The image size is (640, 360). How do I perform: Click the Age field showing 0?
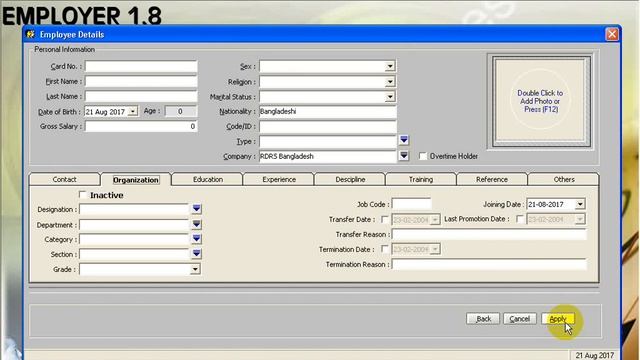[181, 111]
